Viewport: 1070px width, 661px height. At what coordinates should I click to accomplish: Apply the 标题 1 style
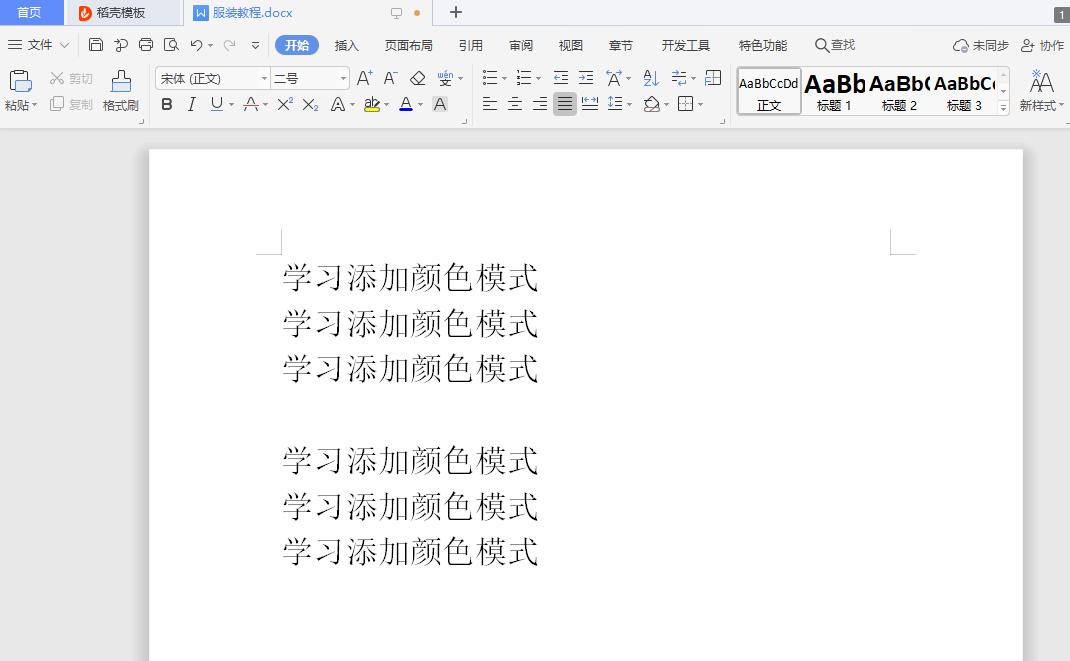833,90
